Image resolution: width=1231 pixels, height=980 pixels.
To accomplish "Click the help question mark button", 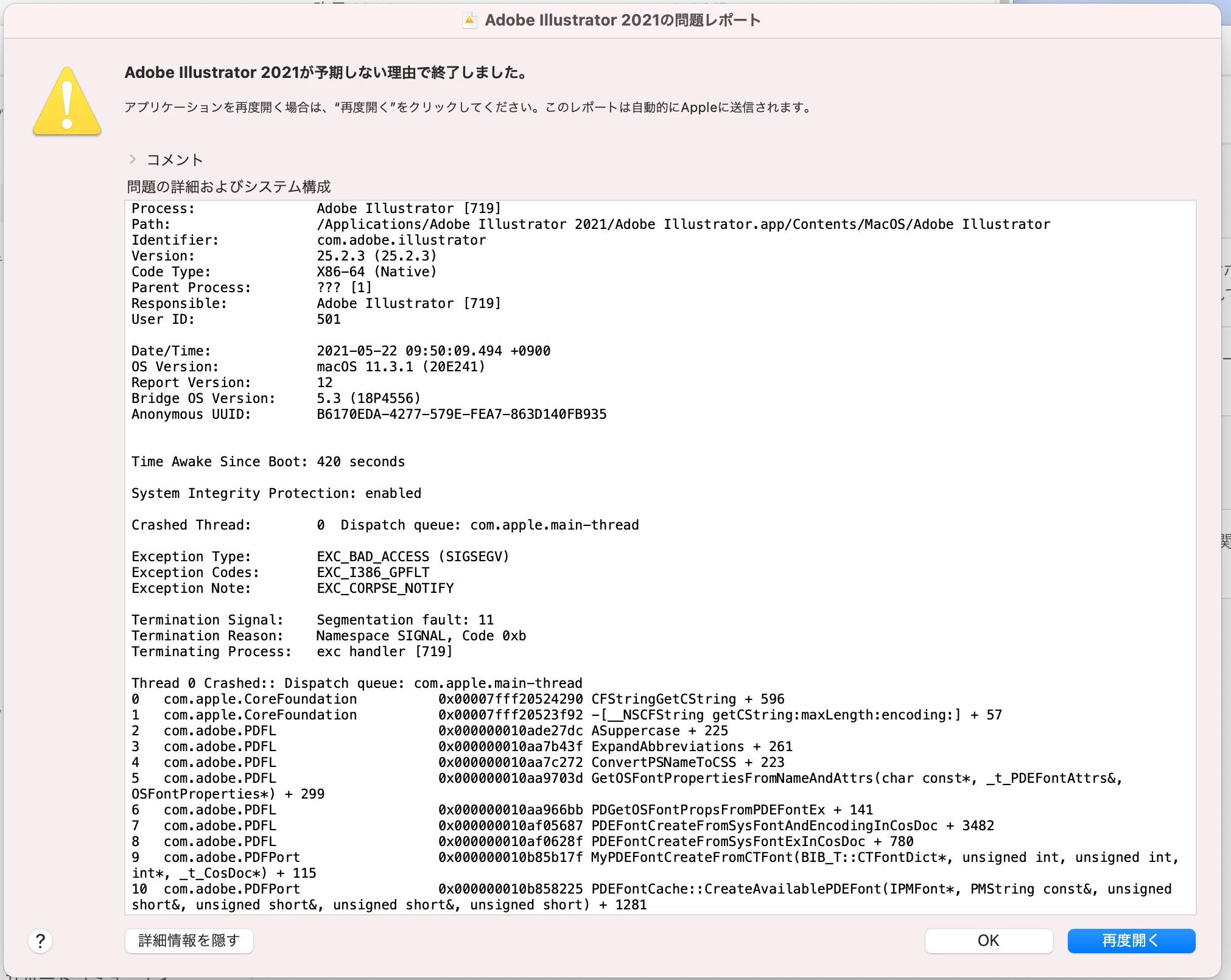I will point(40,940).
